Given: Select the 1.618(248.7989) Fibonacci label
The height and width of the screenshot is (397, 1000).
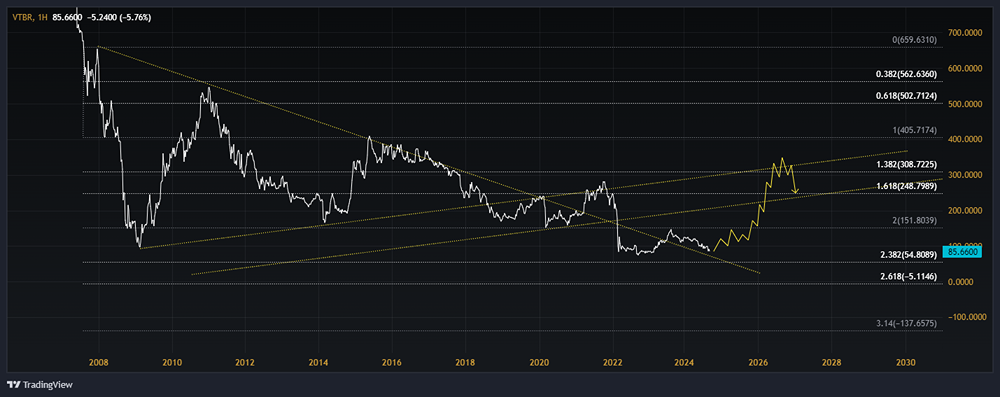Looking at the screenshot, I should coord(906,186).
